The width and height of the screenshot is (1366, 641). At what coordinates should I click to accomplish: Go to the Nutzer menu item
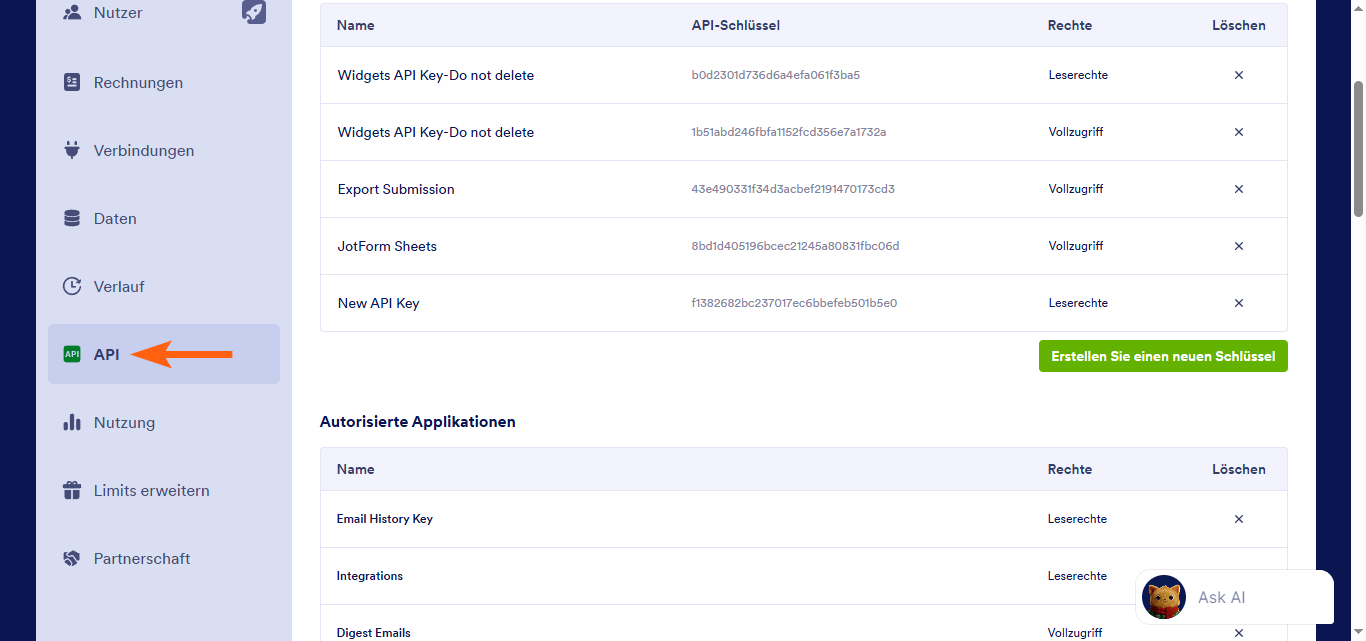coord(118,13)
